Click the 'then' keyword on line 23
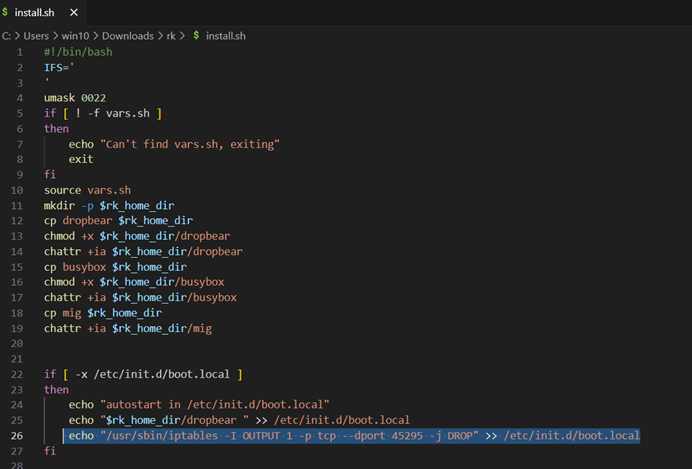This screenshot has height=469, width=692. coord(56,390)
